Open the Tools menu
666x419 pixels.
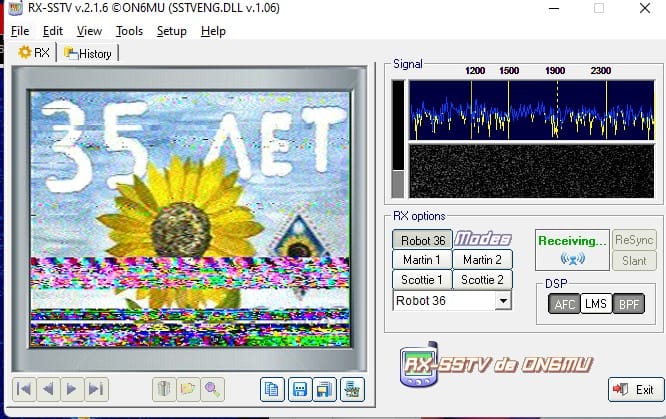pyautogui.click(x=129, y=31)
